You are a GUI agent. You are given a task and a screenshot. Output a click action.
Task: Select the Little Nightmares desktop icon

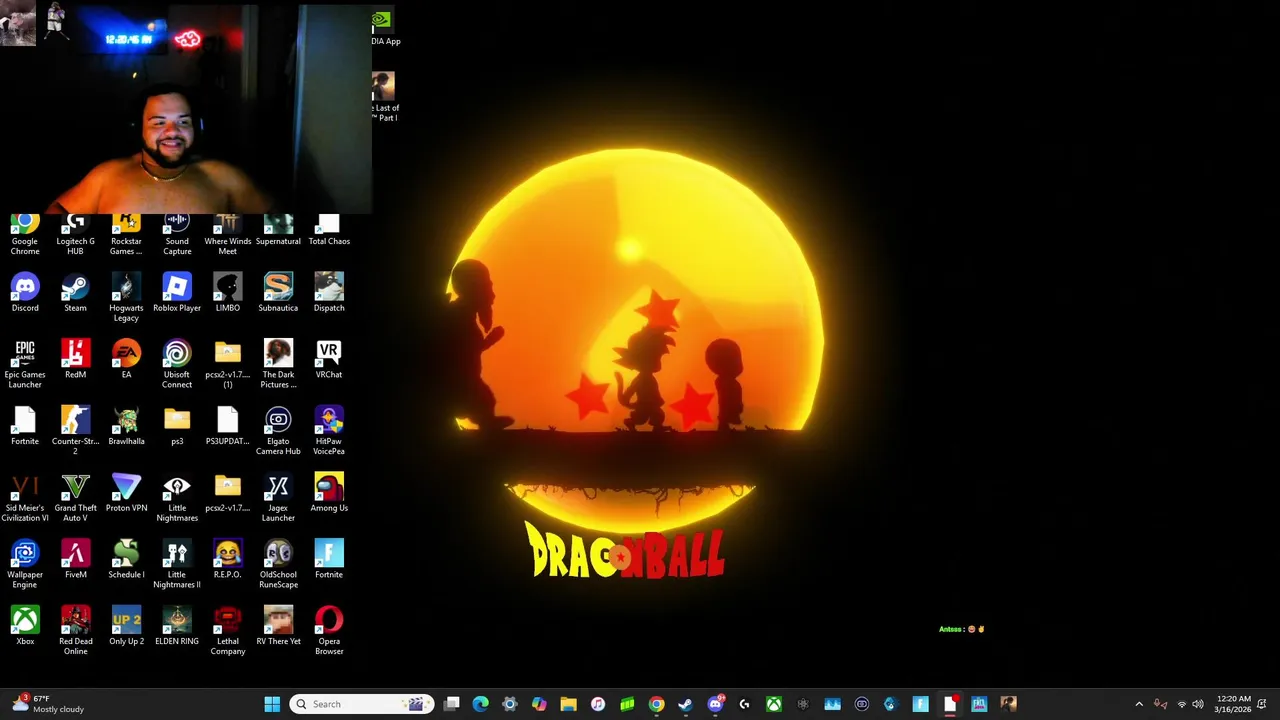pyautogui.click(x=177, y=498)
